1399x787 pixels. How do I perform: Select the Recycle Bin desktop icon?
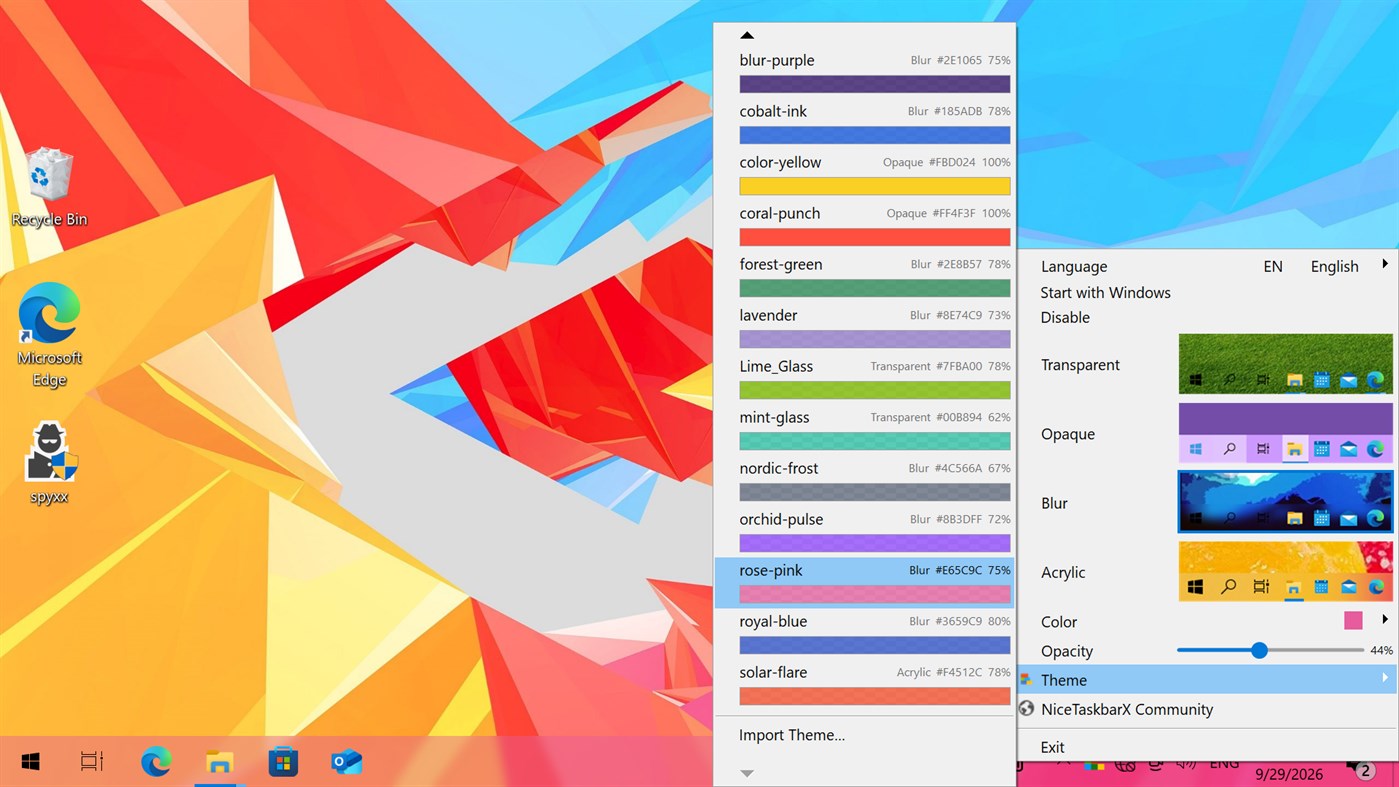[x=49, y=187]
